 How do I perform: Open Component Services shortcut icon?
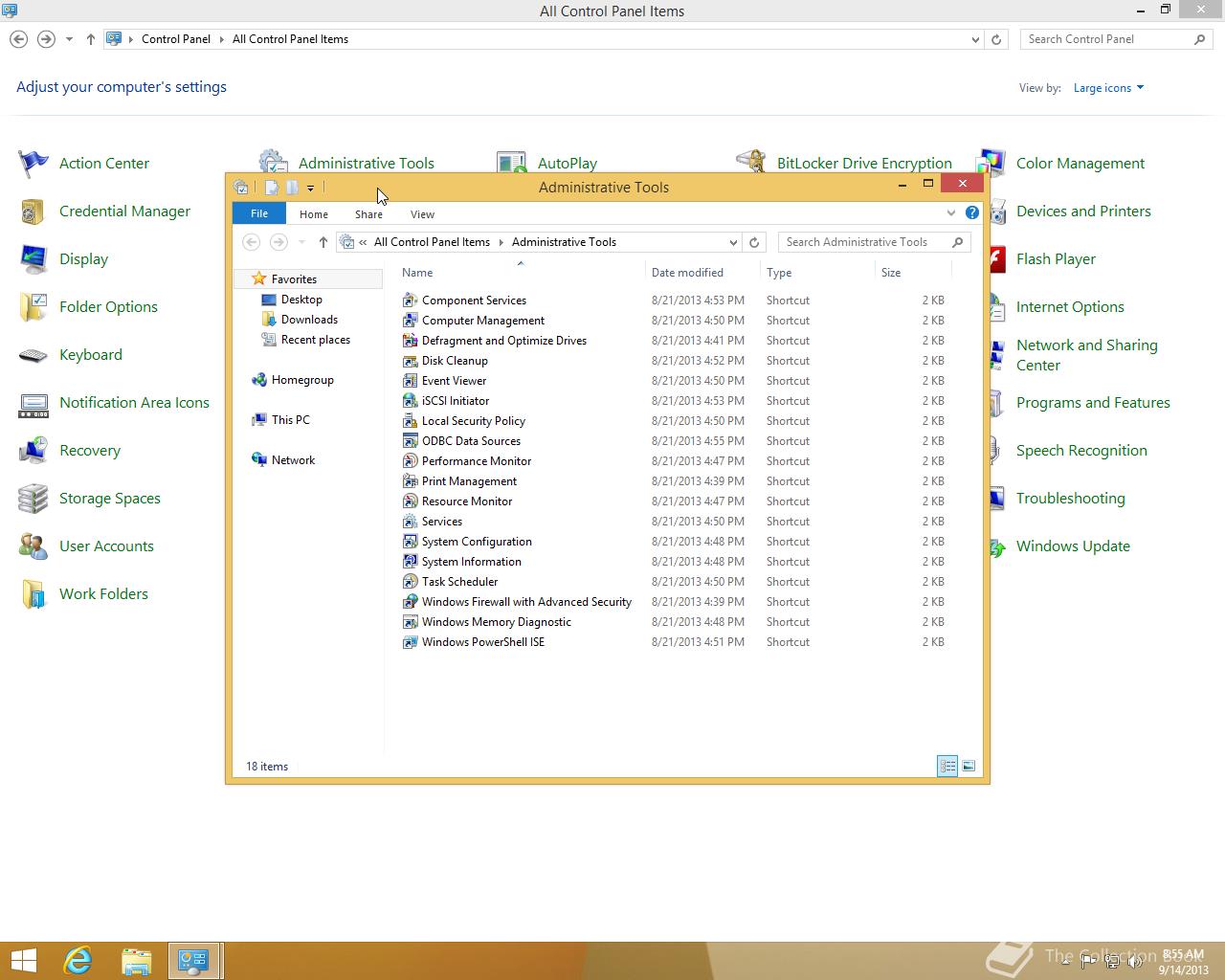410,301
